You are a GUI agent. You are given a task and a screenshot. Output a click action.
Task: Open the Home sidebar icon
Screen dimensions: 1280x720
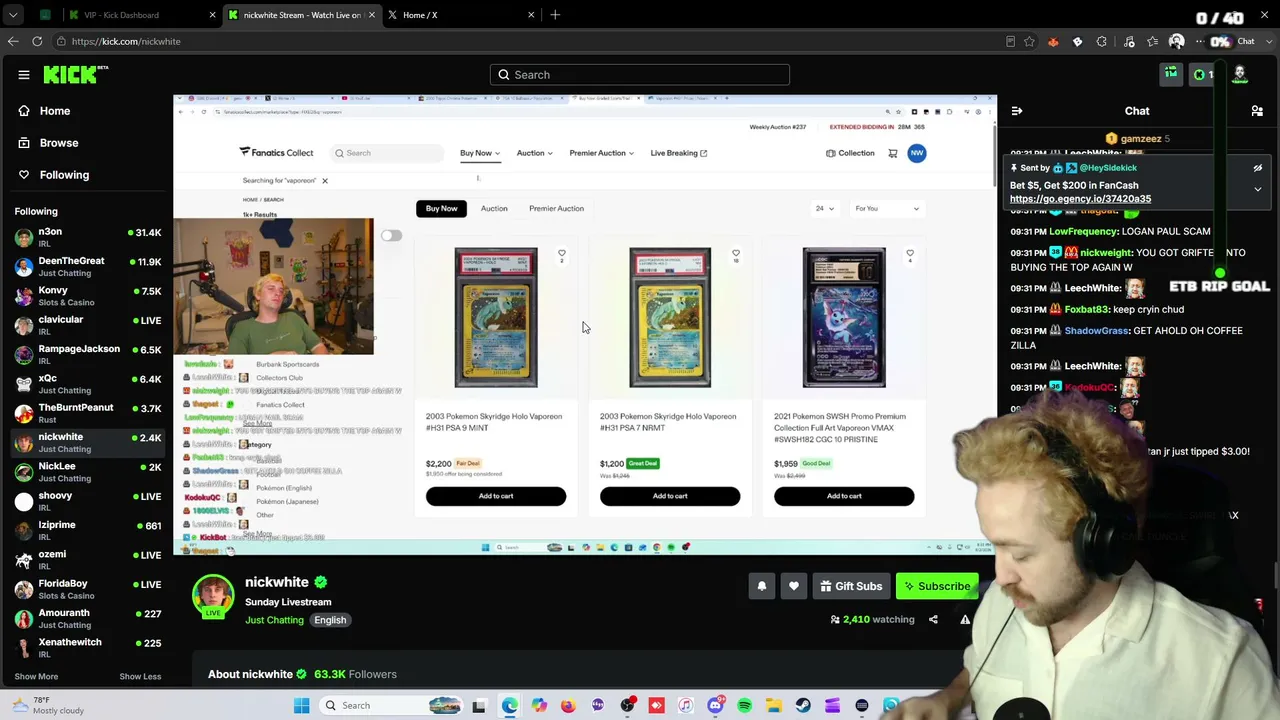click(x=24, y=111)
